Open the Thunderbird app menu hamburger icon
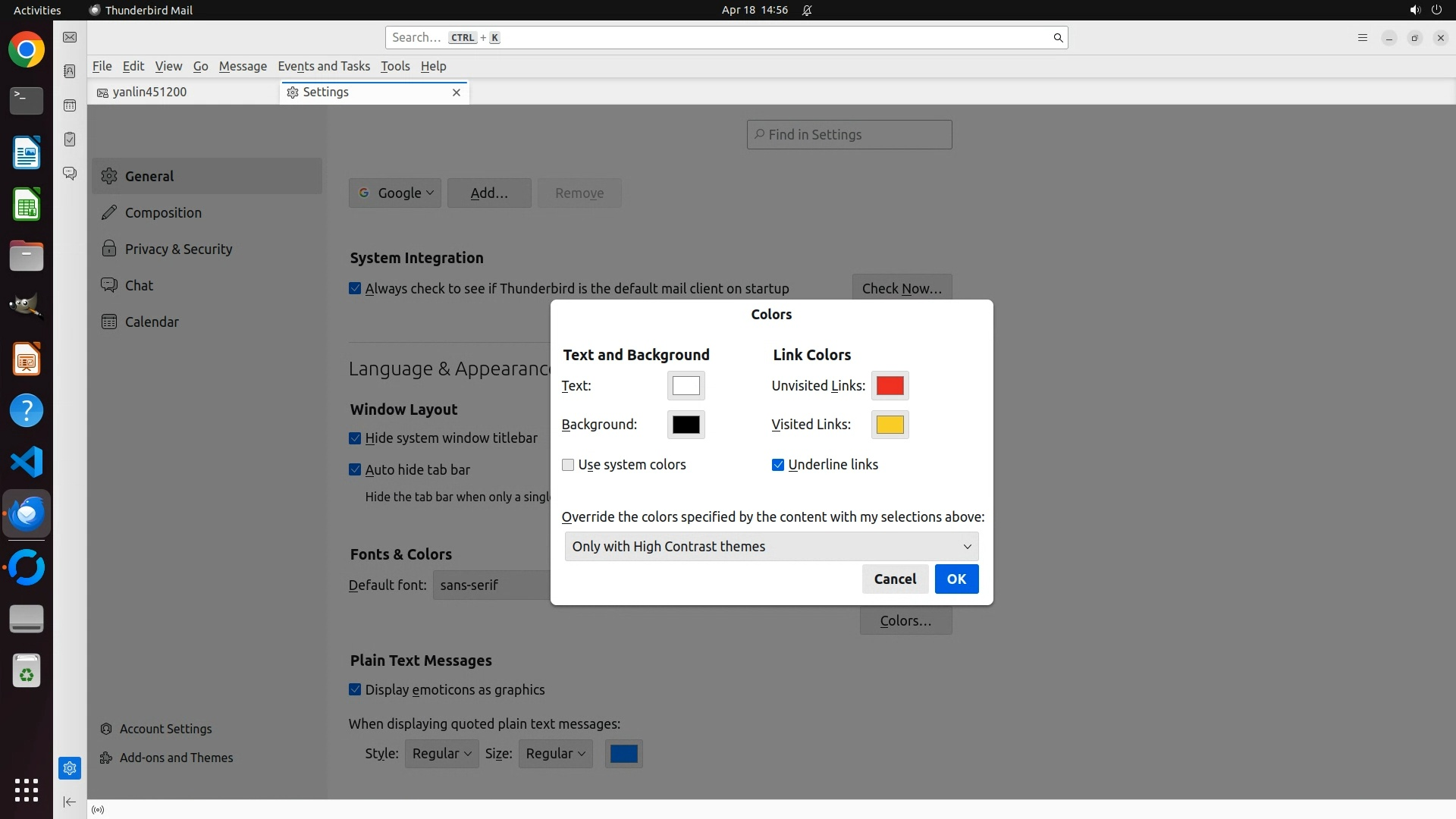Image resolution: width=1456 pixels, height=819 pixels. coord(1362,38)
